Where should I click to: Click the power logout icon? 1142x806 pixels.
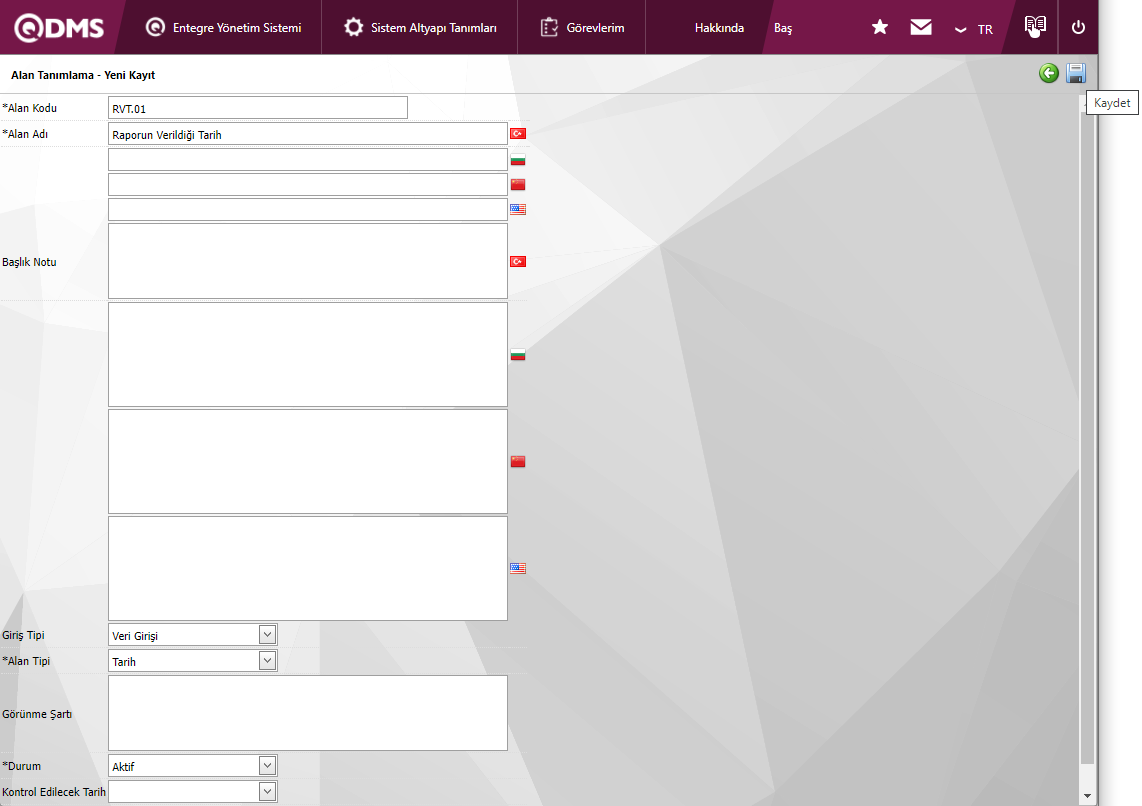[1079, 28]
